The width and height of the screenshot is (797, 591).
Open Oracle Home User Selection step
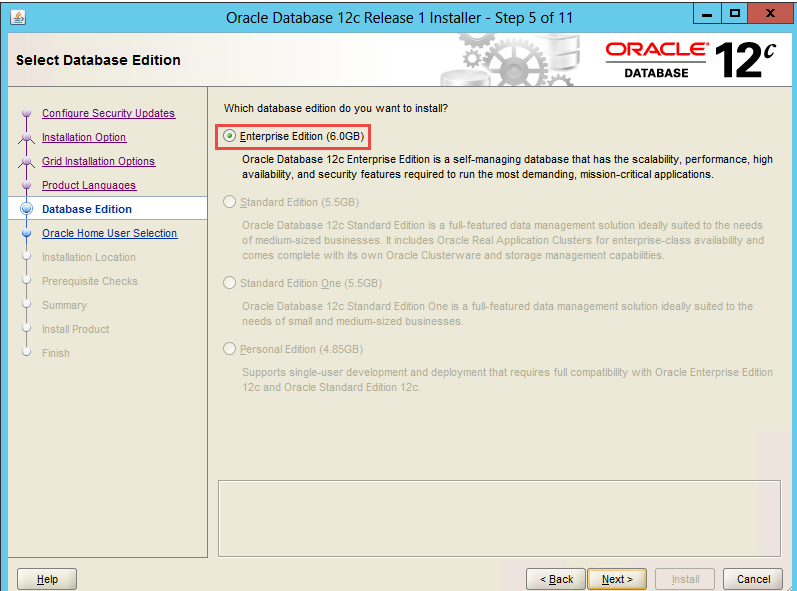coord(109,233)
